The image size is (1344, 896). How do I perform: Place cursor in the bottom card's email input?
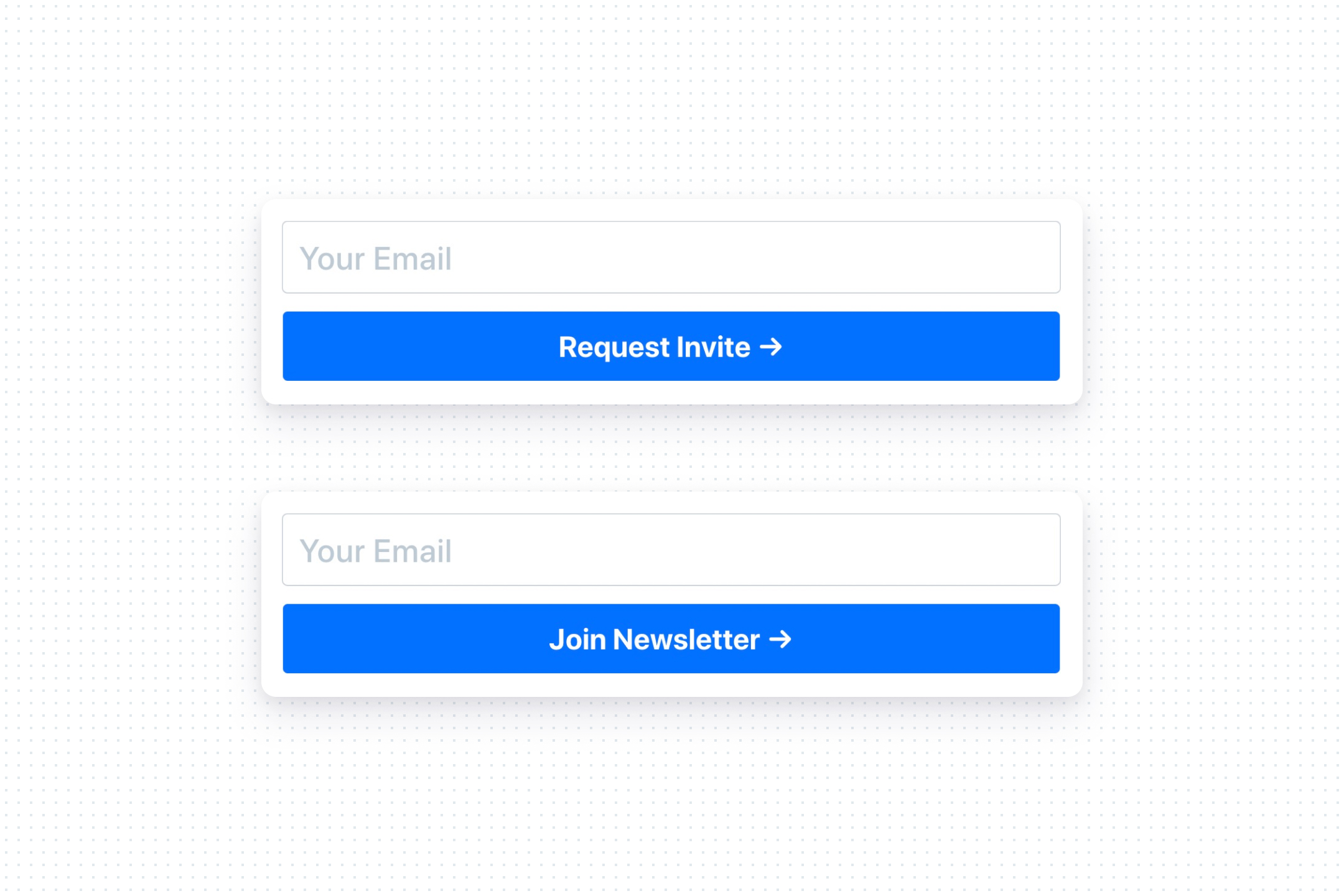(671, 550)
